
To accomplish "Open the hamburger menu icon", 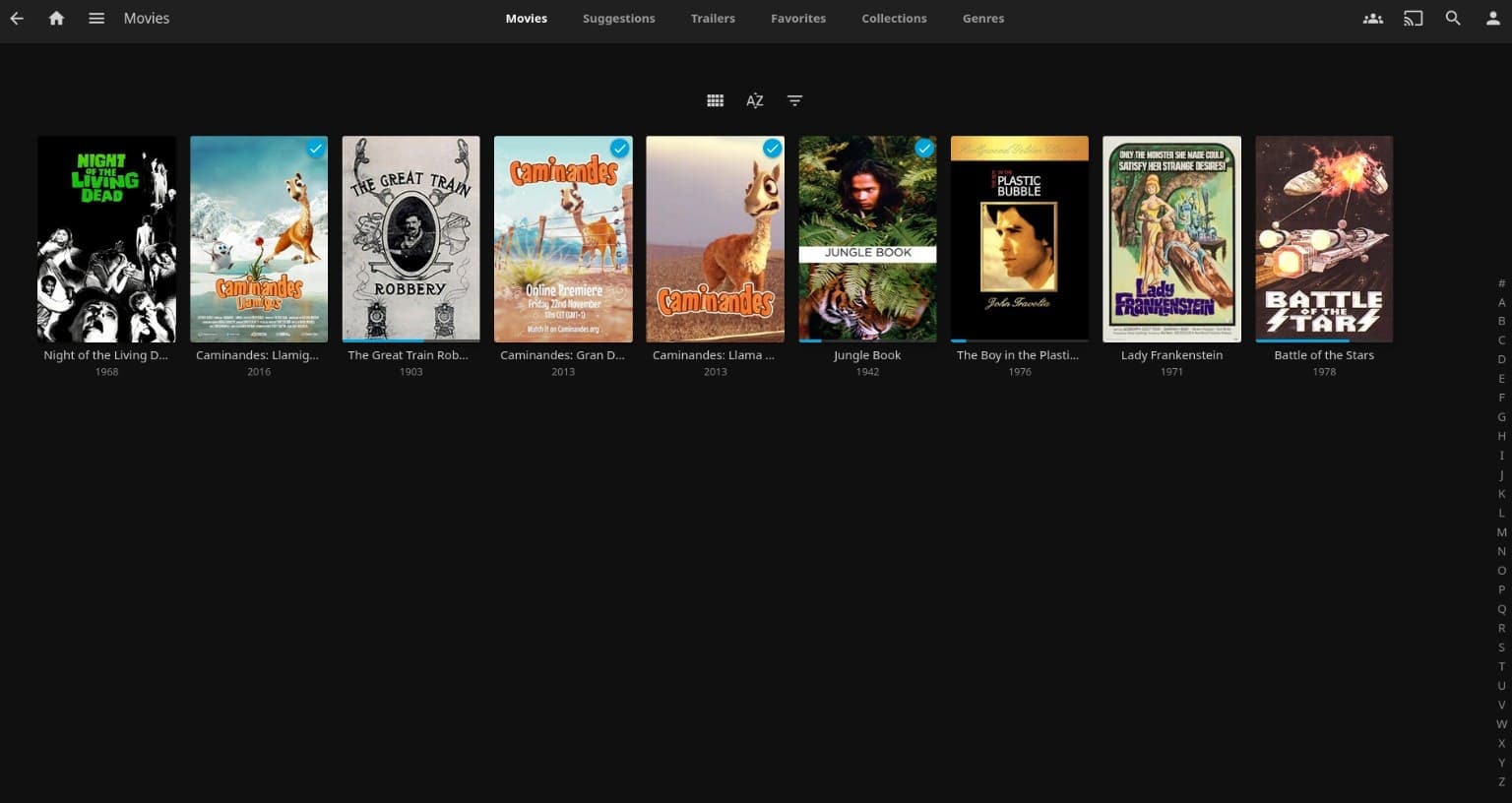I will (x=96, y=18).
